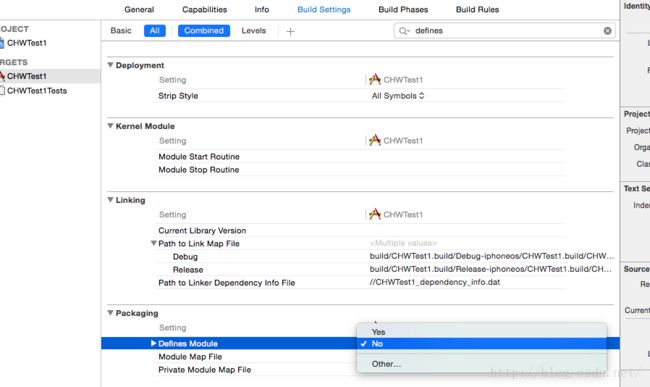Select the CHWTest1 target app icon in sidebar

click(x=2, y=76)
